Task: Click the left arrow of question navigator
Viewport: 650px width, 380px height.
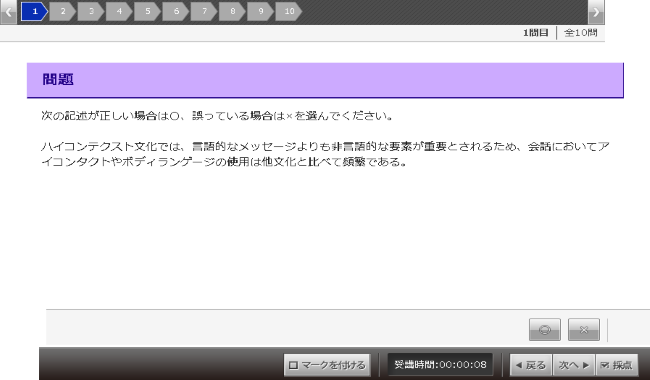Action: [8, 12]
